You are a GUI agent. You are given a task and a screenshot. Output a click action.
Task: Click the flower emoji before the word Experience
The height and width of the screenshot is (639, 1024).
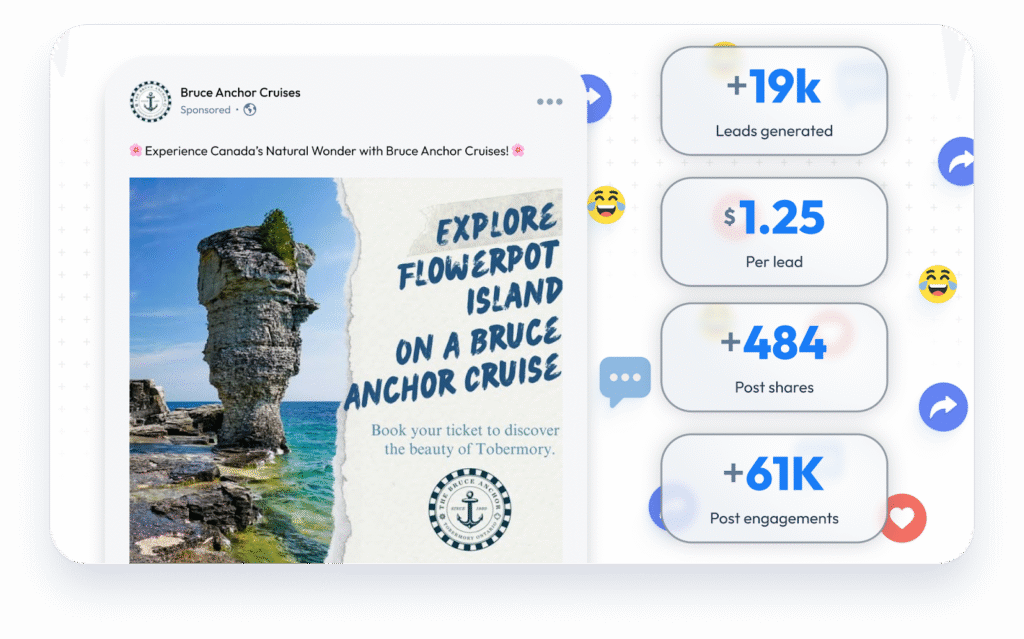tap(136, 150)
